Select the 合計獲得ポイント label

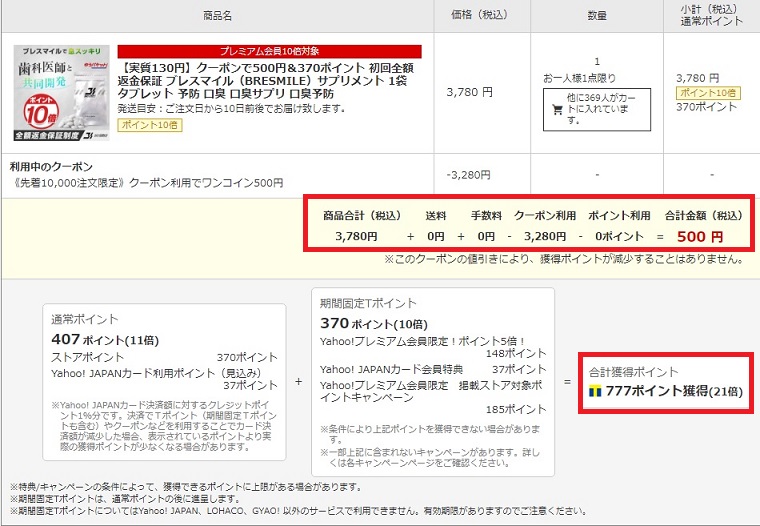(x=633, y=372)
